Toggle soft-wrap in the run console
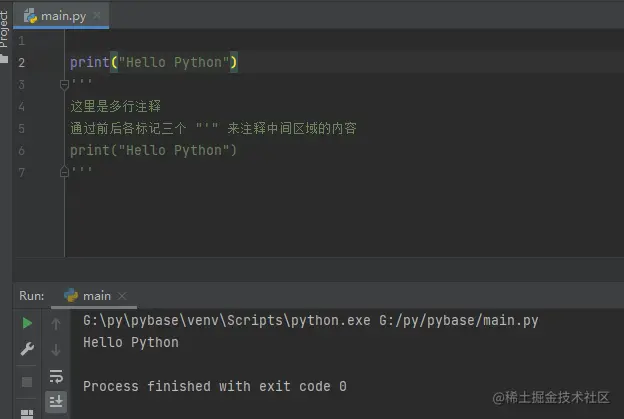The image size is (624, 419). click(x=56, y=376)
